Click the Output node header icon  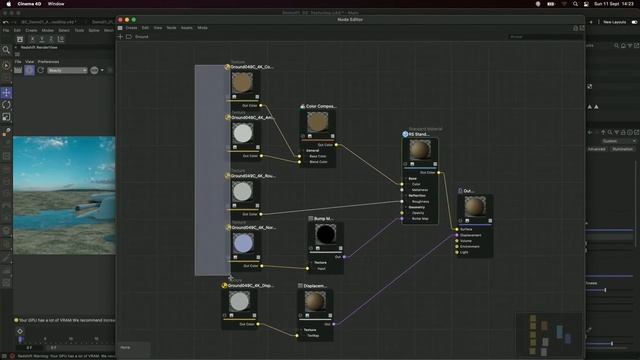point(460,191)
